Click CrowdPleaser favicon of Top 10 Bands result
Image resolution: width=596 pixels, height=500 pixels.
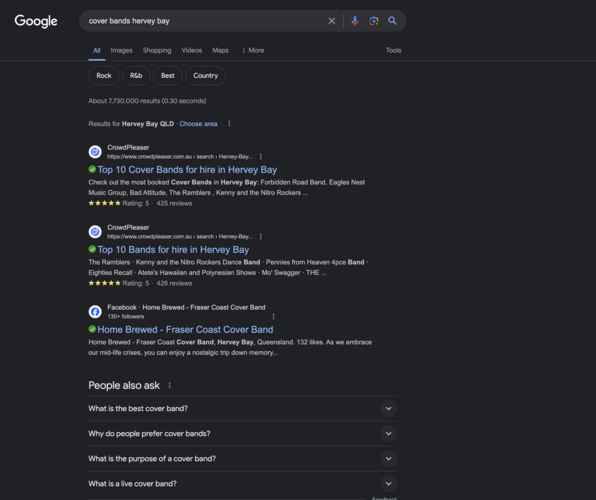(x=95, y=232)
